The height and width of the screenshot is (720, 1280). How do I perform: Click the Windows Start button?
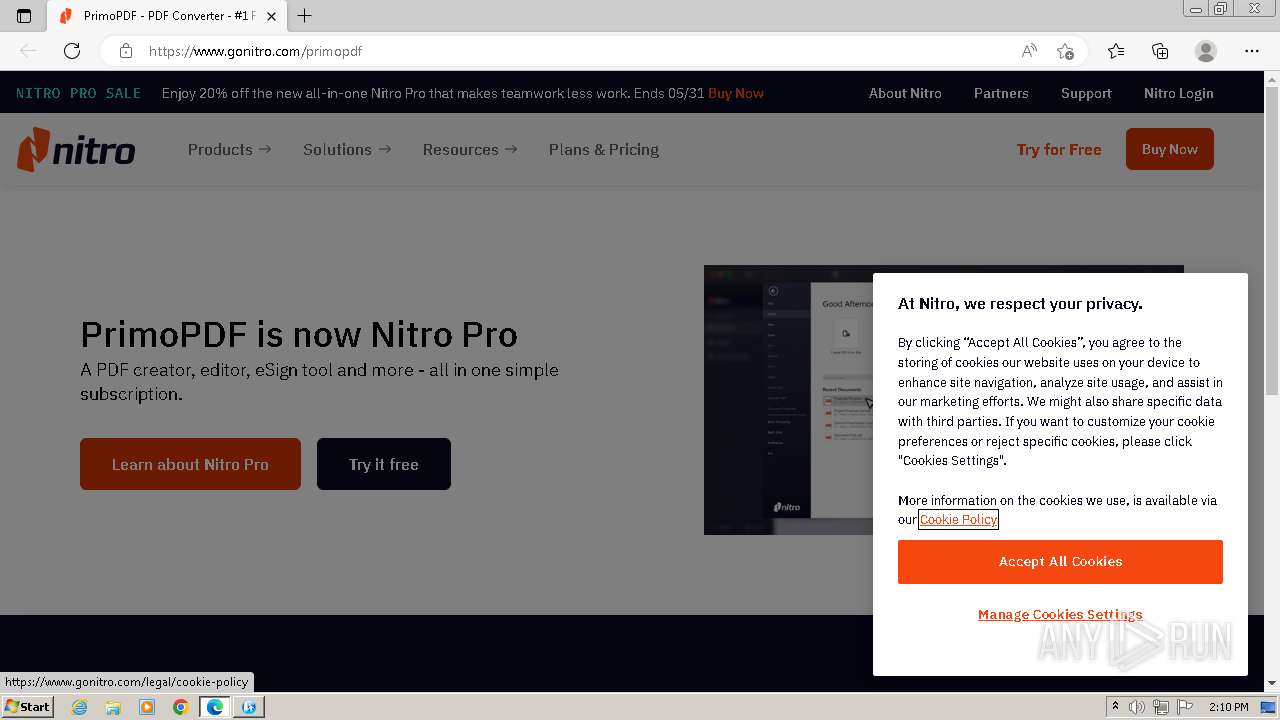click(x=27, y=707)
